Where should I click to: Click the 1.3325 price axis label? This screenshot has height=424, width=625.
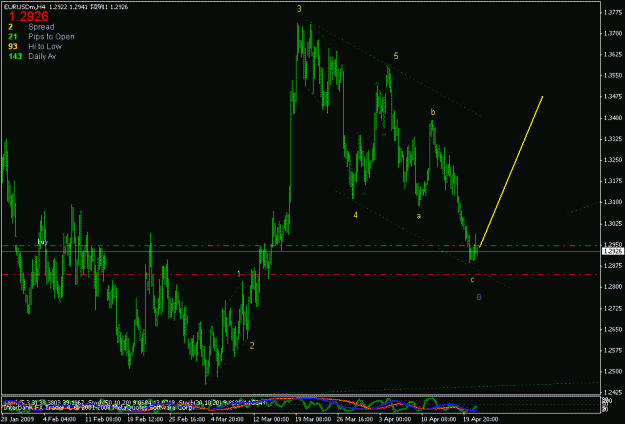[613, 139]
